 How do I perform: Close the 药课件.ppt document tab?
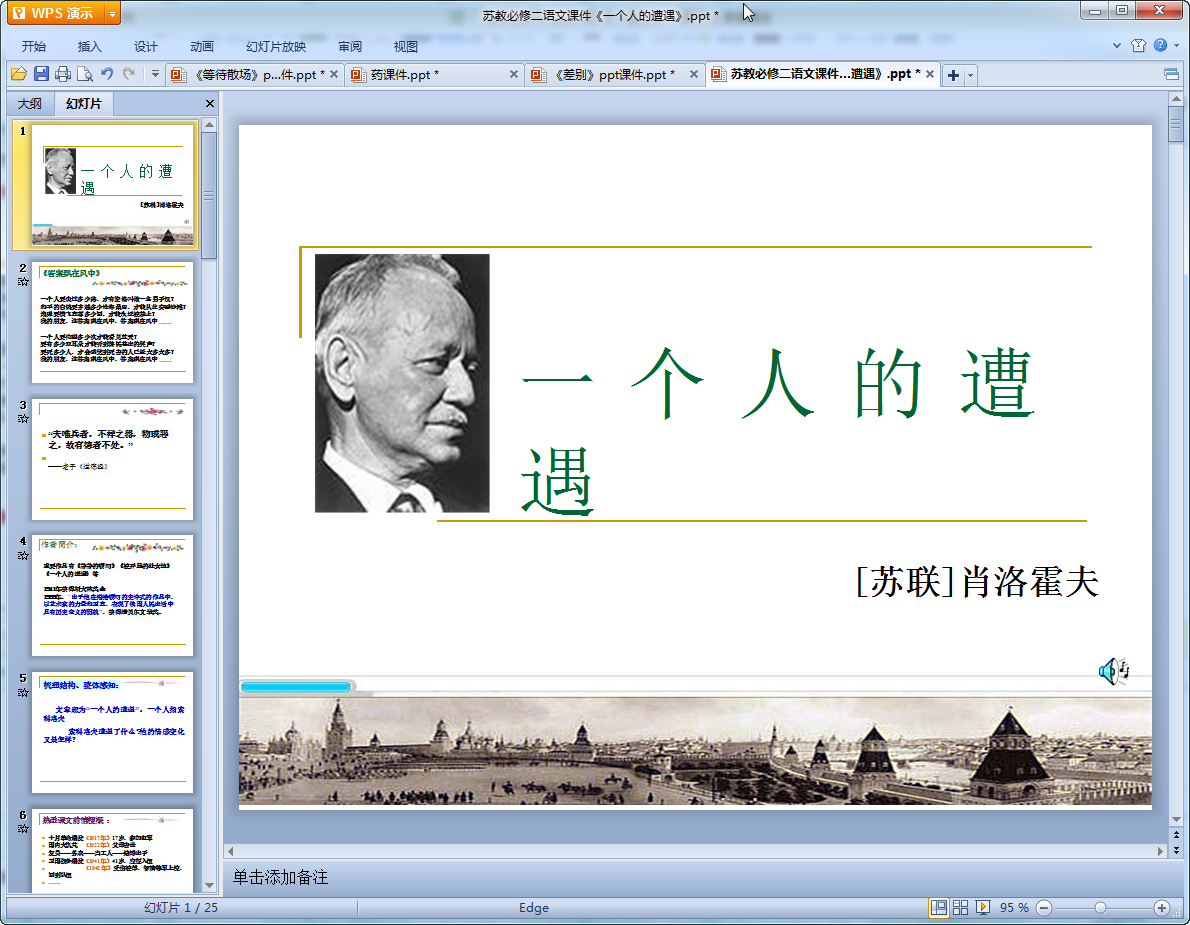click(514, 74)
